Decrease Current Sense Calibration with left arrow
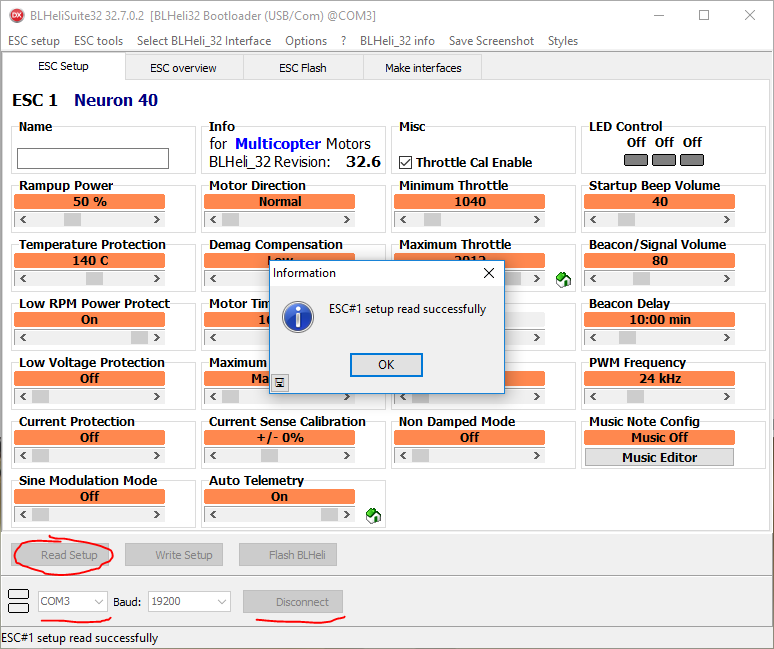The image size is (774, 649). pos(213,456)
